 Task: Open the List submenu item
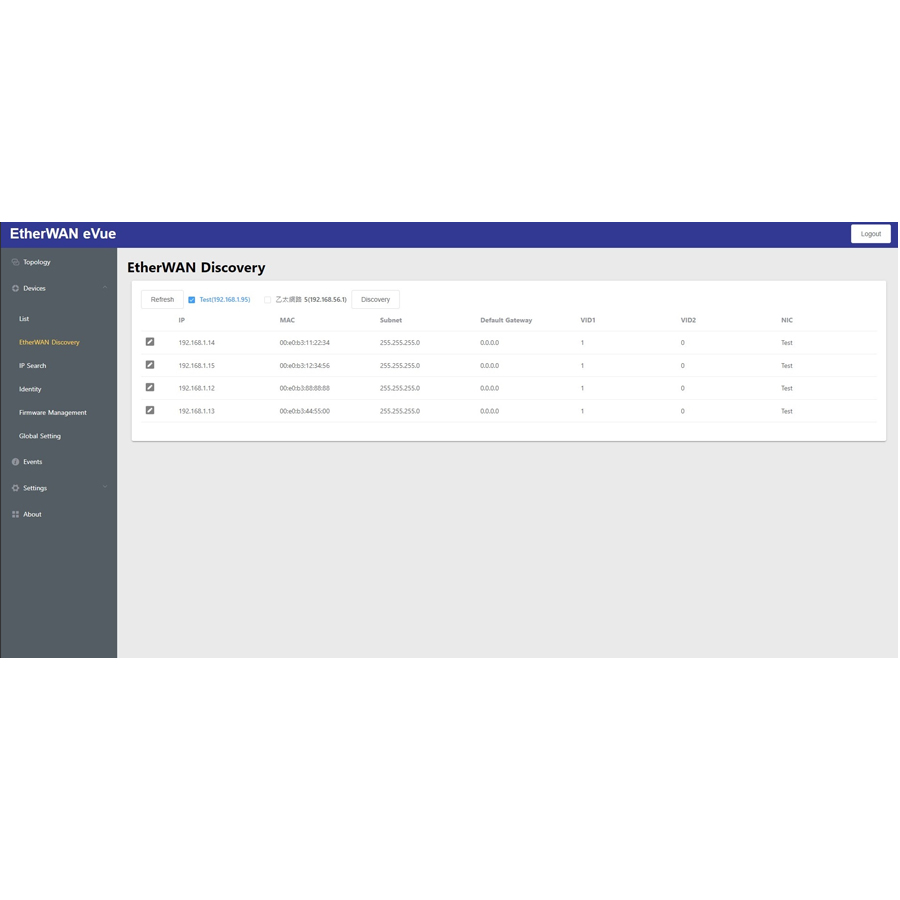click(24, 319)
